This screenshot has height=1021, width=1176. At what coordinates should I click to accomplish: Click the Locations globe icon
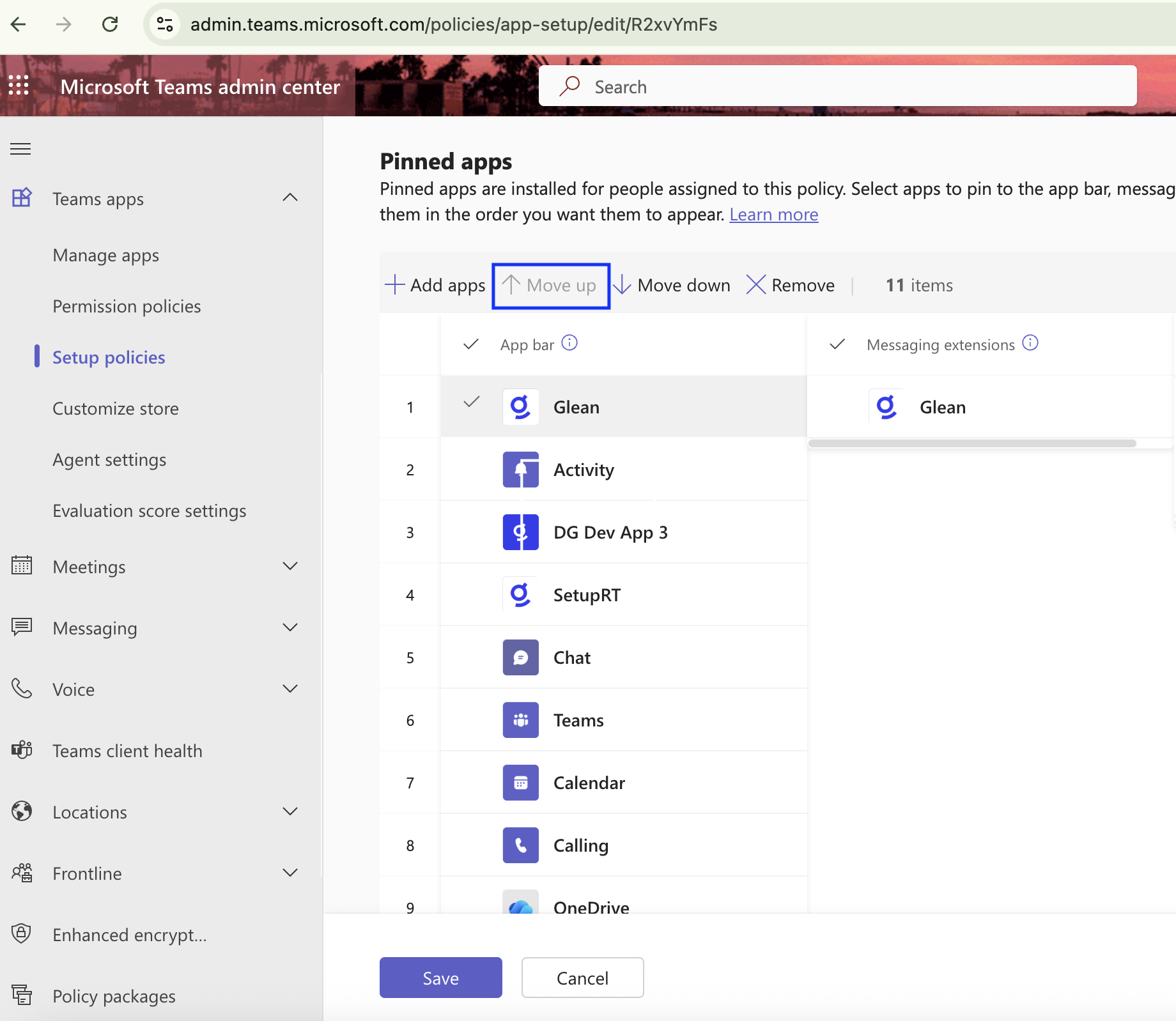pos(22,811)
